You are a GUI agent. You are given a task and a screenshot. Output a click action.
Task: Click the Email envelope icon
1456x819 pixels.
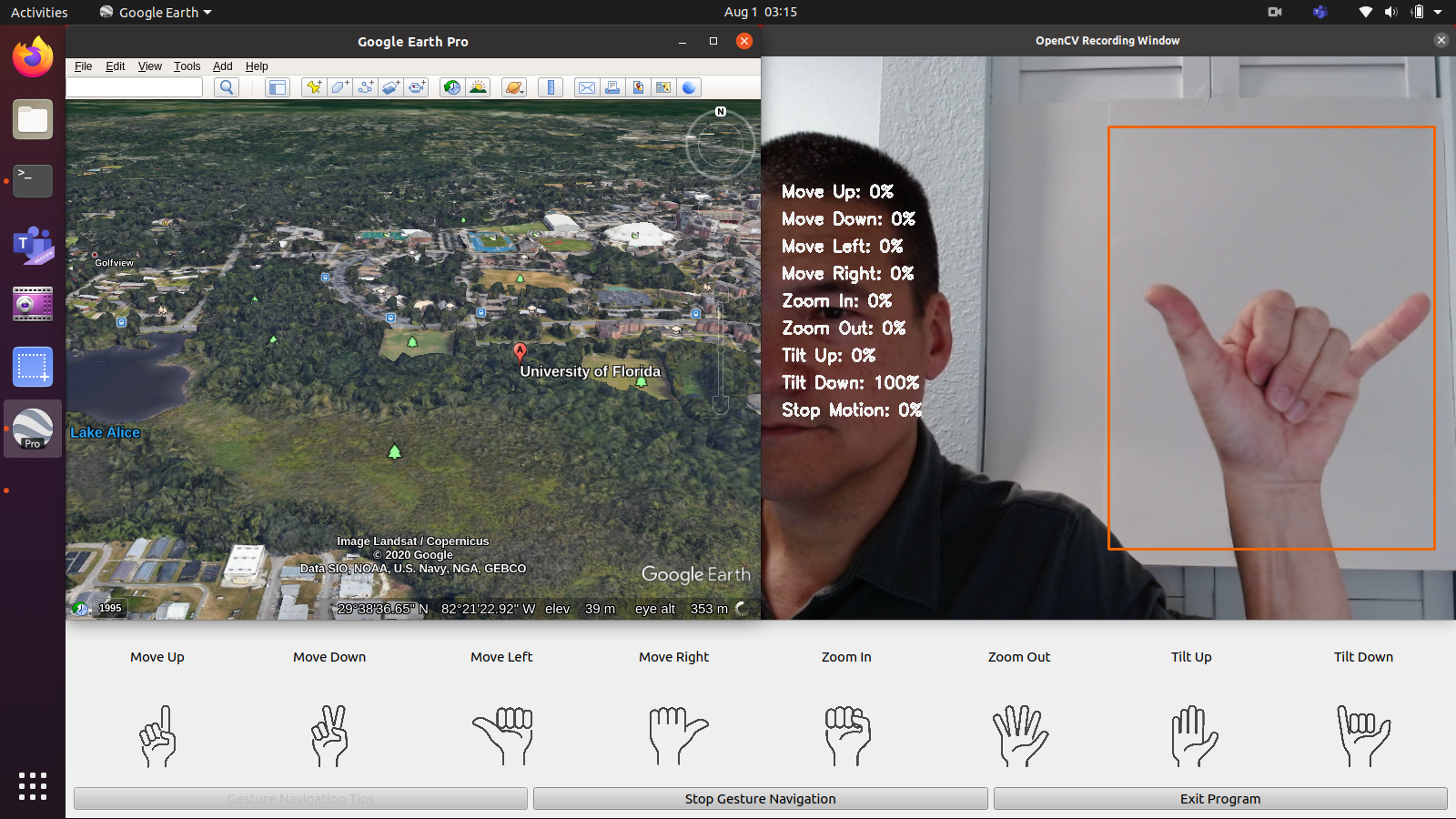(x=587, y=87)
